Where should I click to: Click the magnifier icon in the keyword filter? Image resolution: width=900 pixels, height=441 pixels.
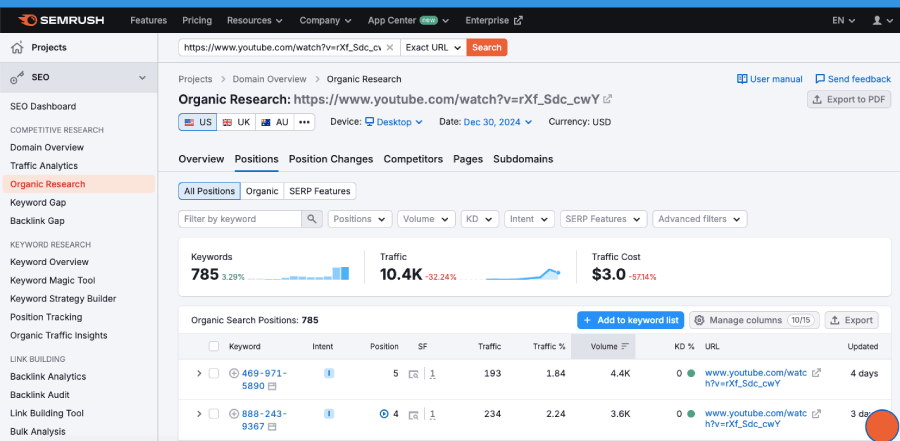(312, 219)
